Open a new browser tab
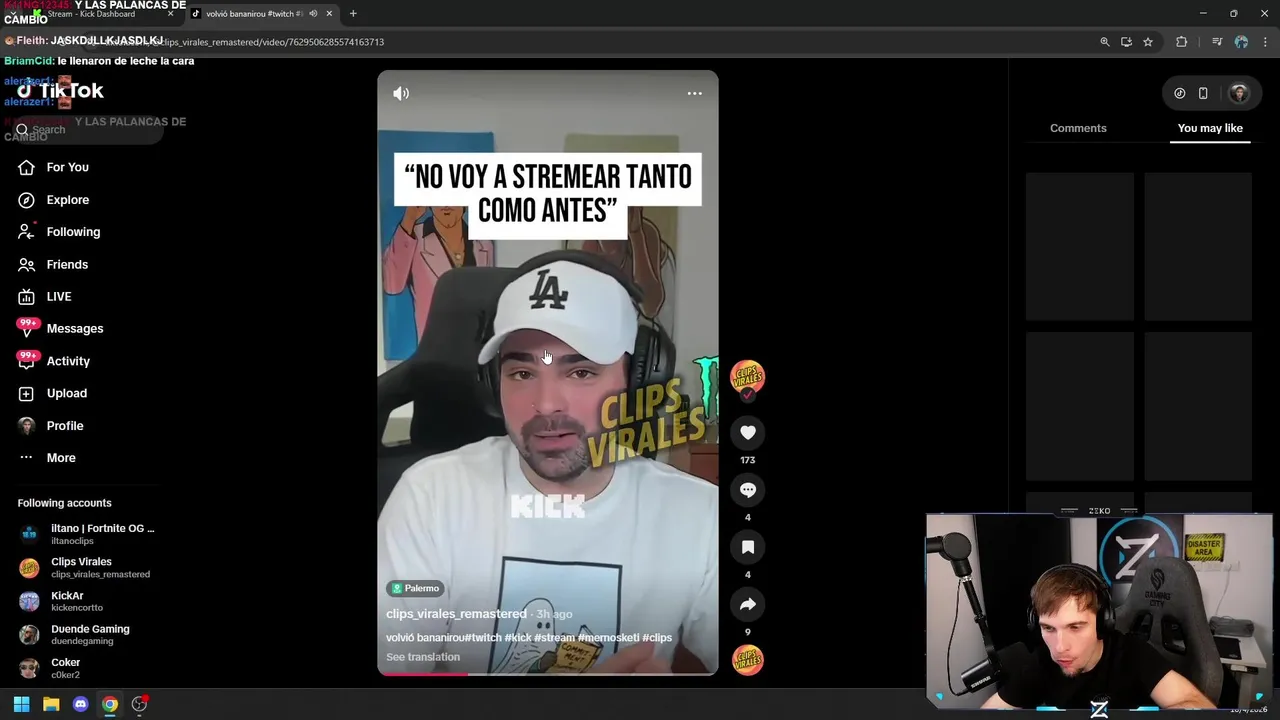This screenshot has height=720, width=1280. coord(353,14)
